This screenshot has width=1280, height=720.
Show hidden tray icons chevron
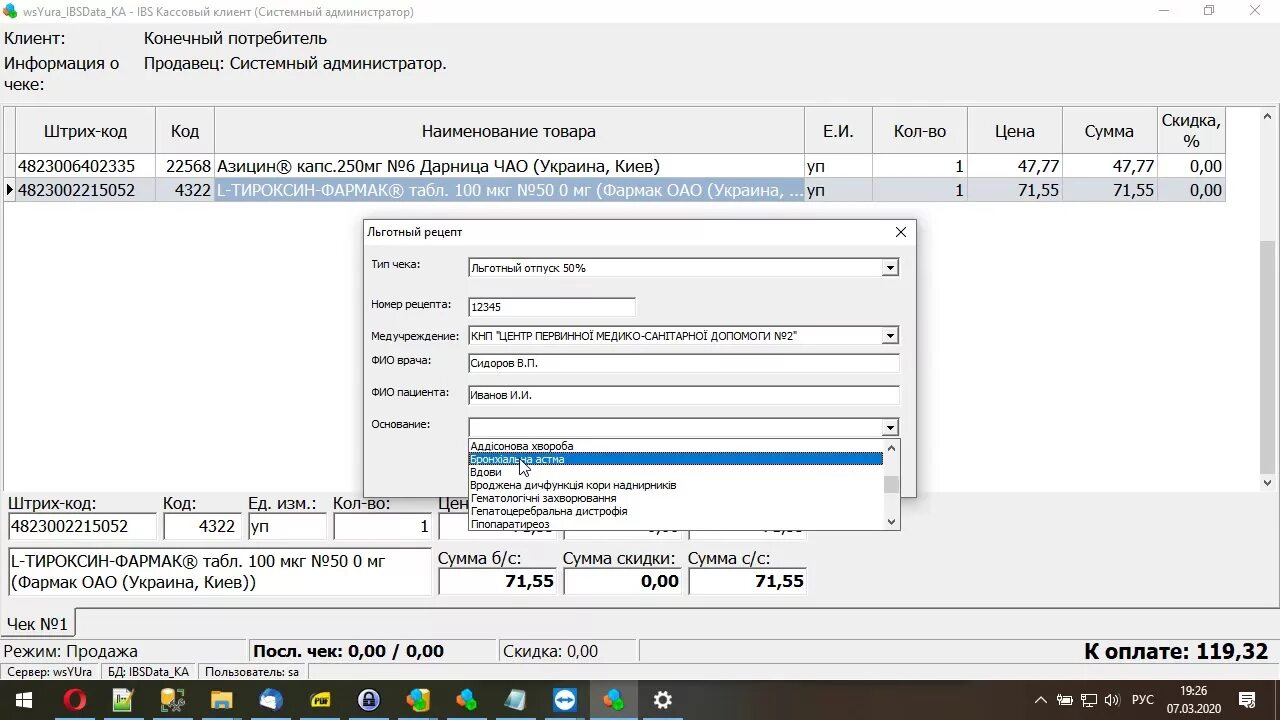tap(1041, 700)
